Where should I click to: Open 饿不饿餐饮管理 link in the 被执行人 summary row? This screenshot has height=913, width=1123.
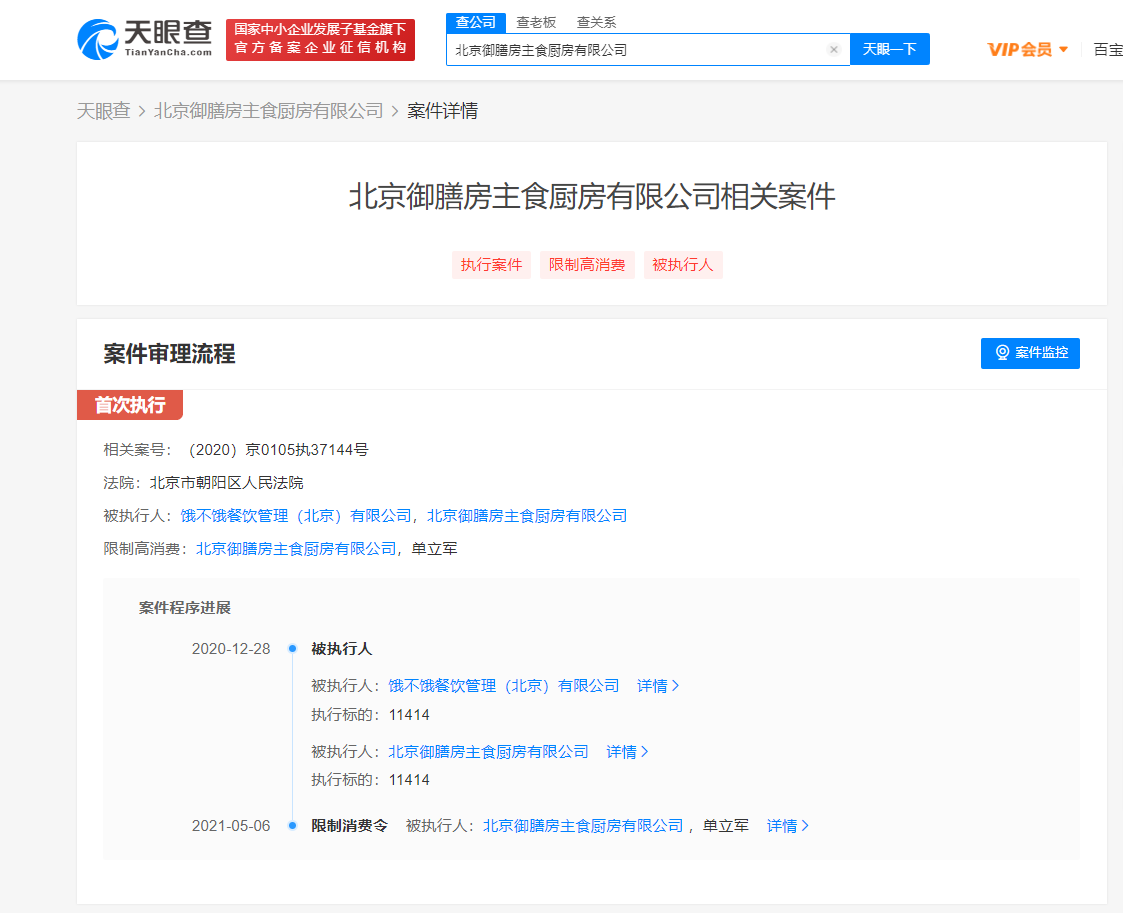click(x=297, y=516)
